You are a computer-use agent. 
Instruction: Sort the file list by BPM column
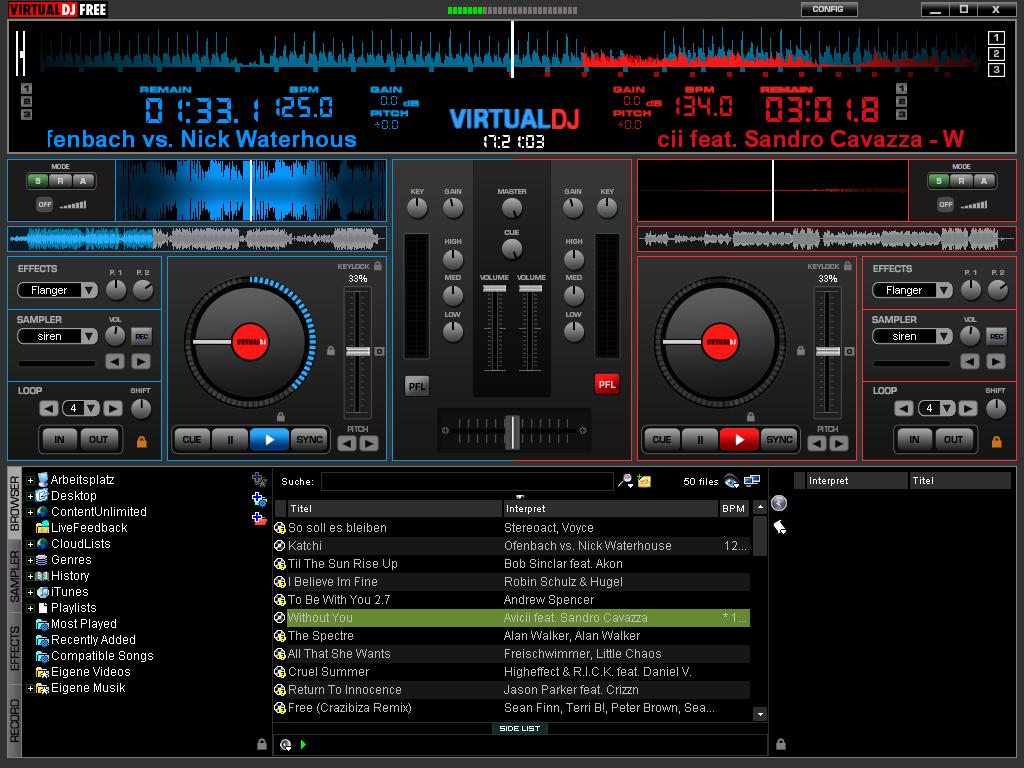point(734,509)
